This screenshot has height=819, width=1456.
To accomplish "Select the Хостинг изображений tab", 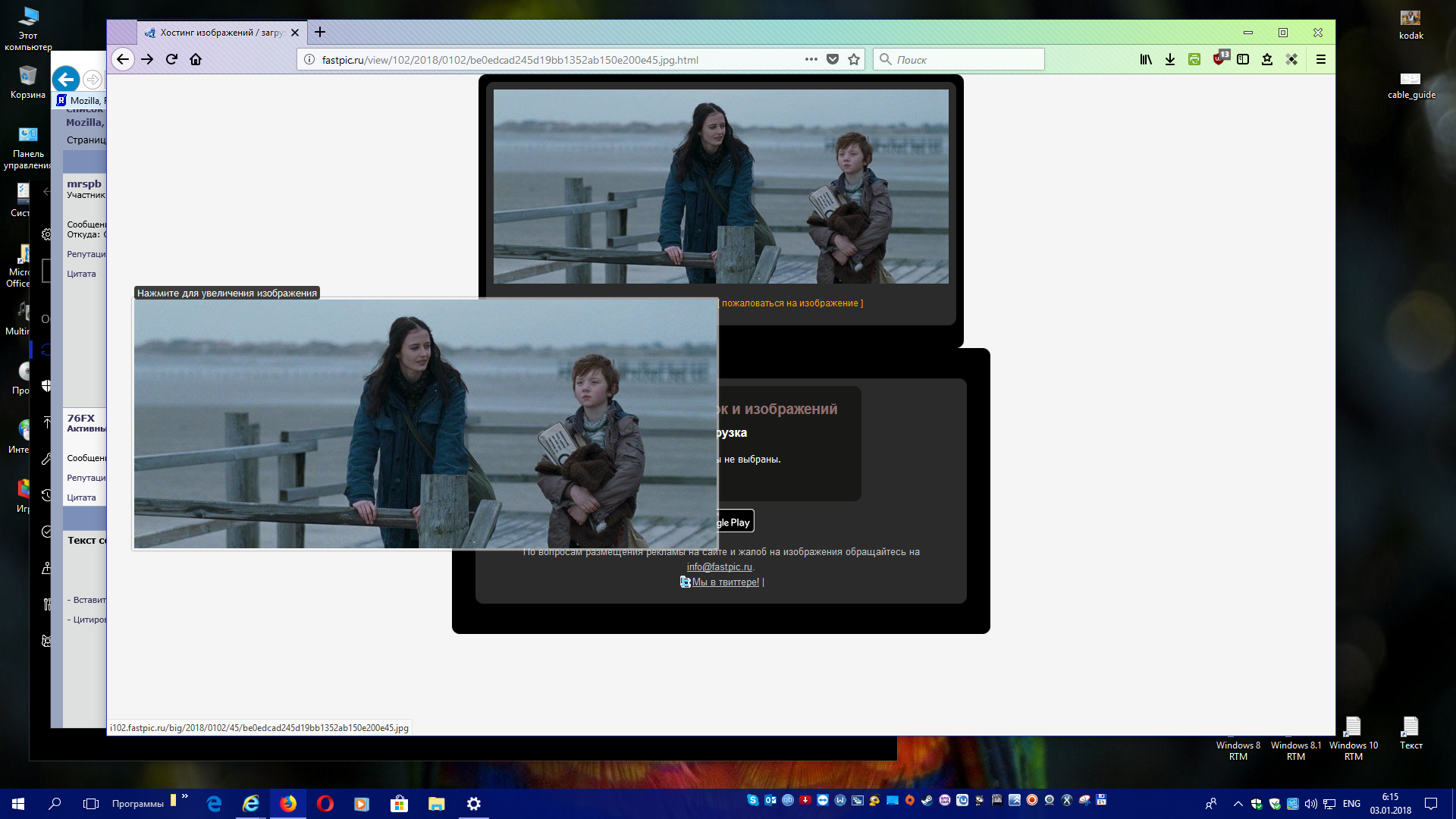I will tap(221, 33).
